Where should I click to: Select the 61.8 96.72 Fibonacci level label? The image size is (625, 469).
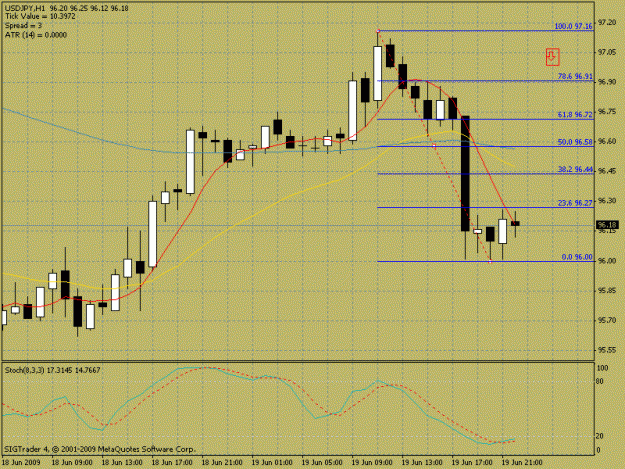pos(575,115)
